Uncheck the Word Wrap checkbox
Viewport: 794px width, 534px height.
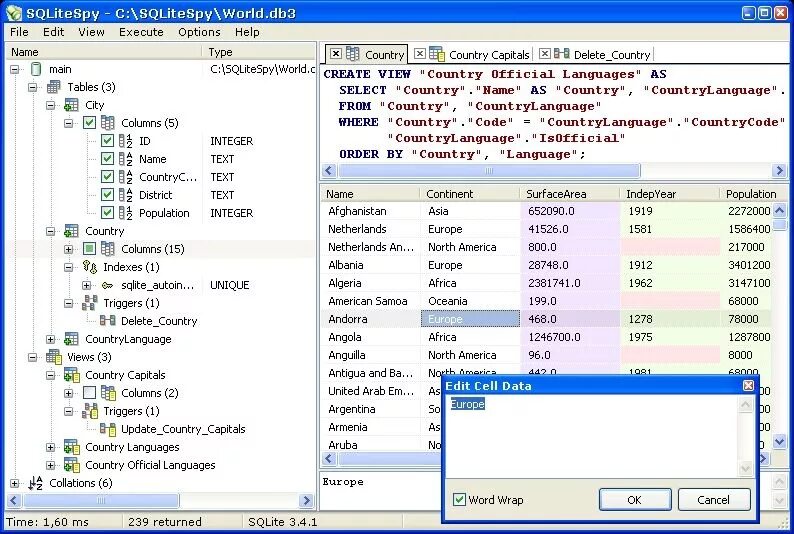click(x=459, y=500)
